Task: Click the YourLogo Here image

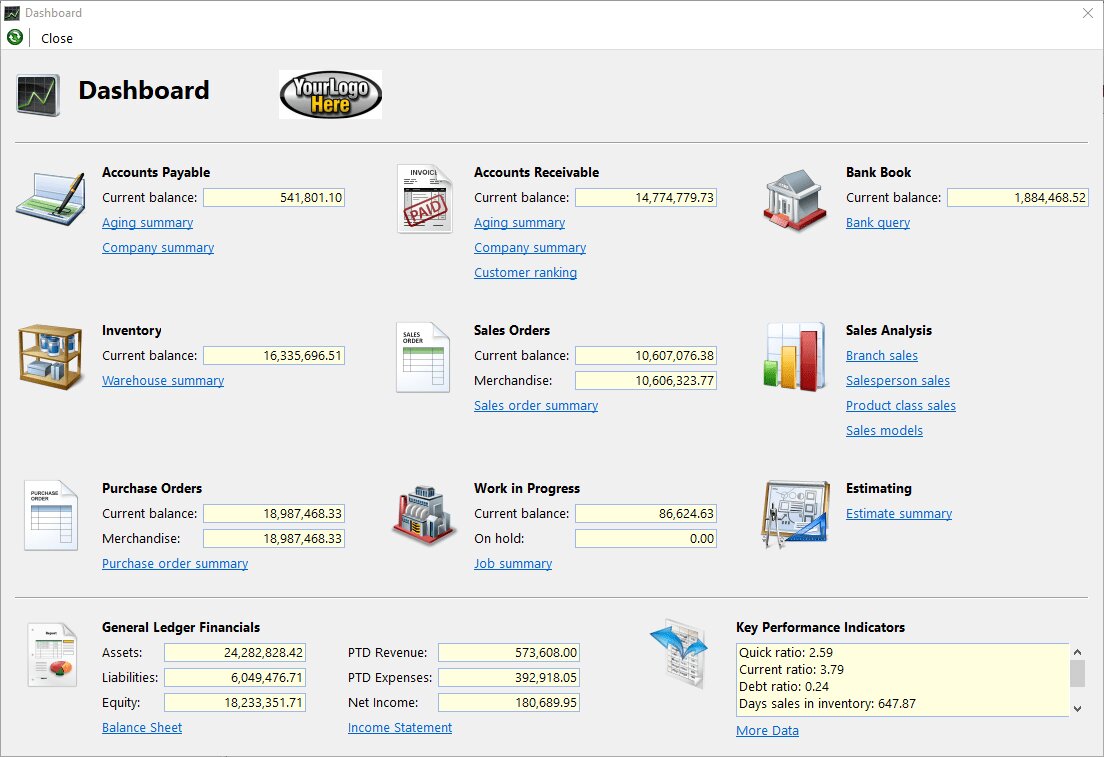Action: click(330, 95)
